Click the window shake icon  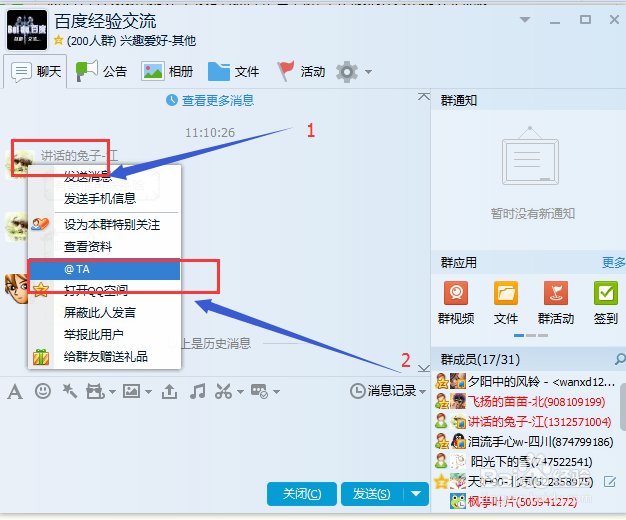(x=95, y=391)
